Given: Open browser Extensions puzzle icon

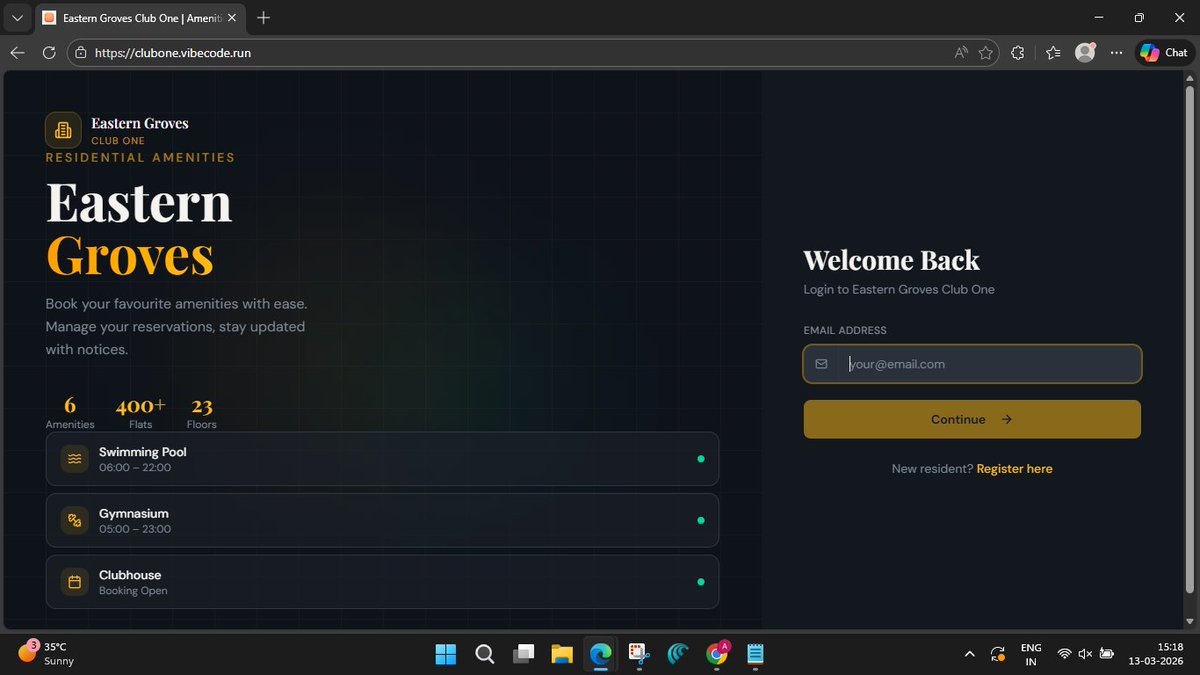Looking at the screenshot, I should click(1018, 53).
